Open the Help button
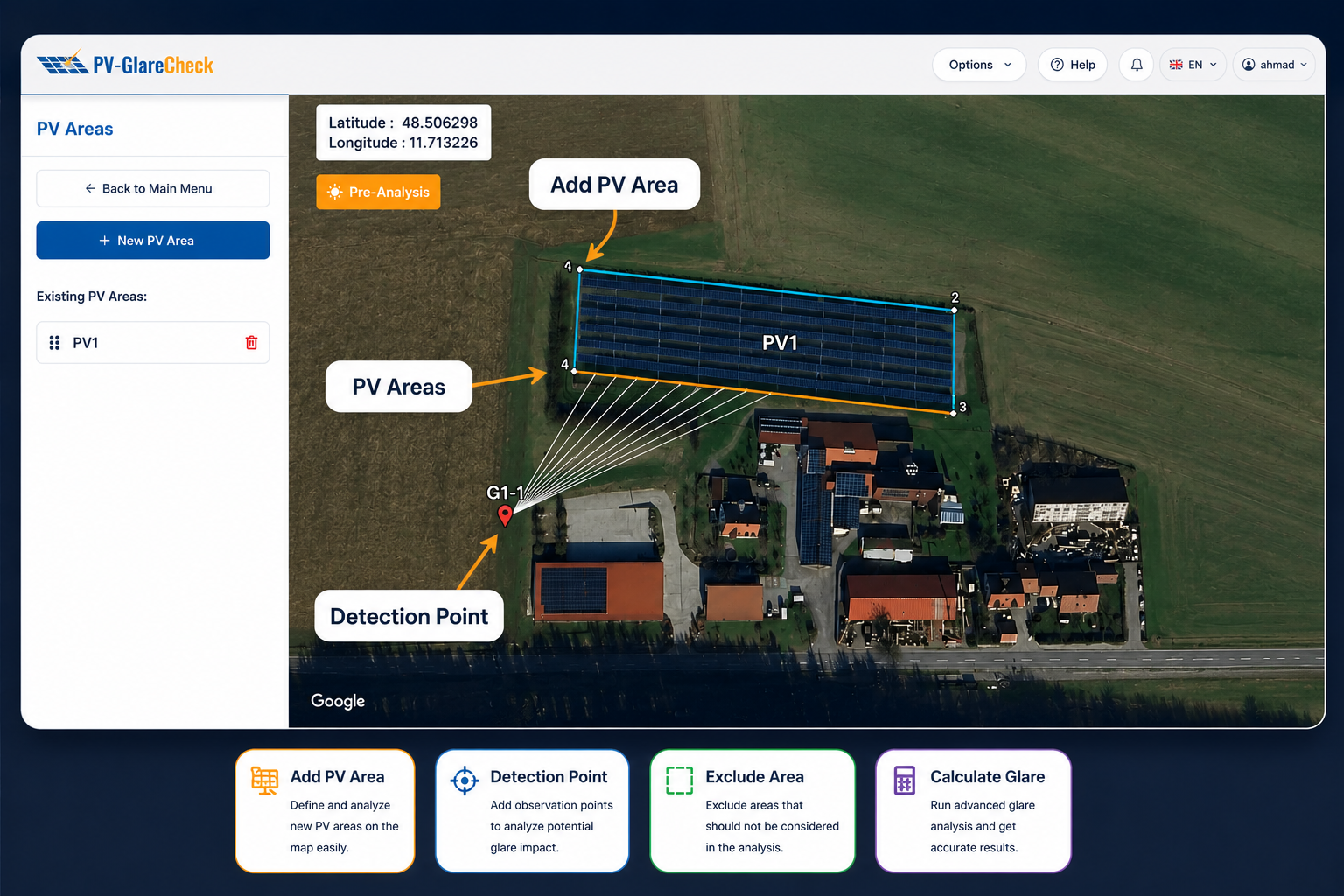Image resolution: width=1344 pixels, height=896 pixels. 1073,65
